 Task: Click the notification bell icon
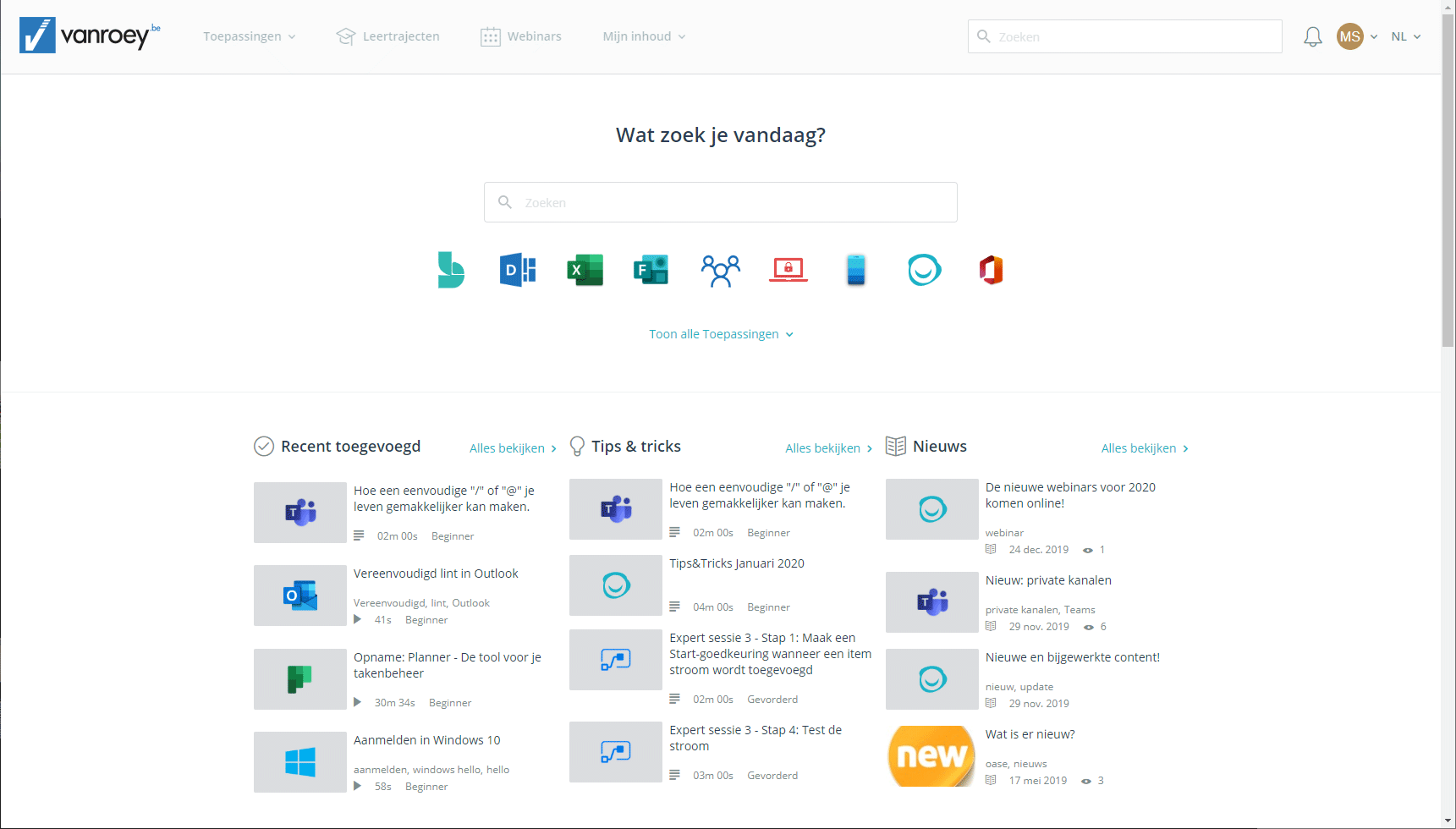click(1313, 36)
